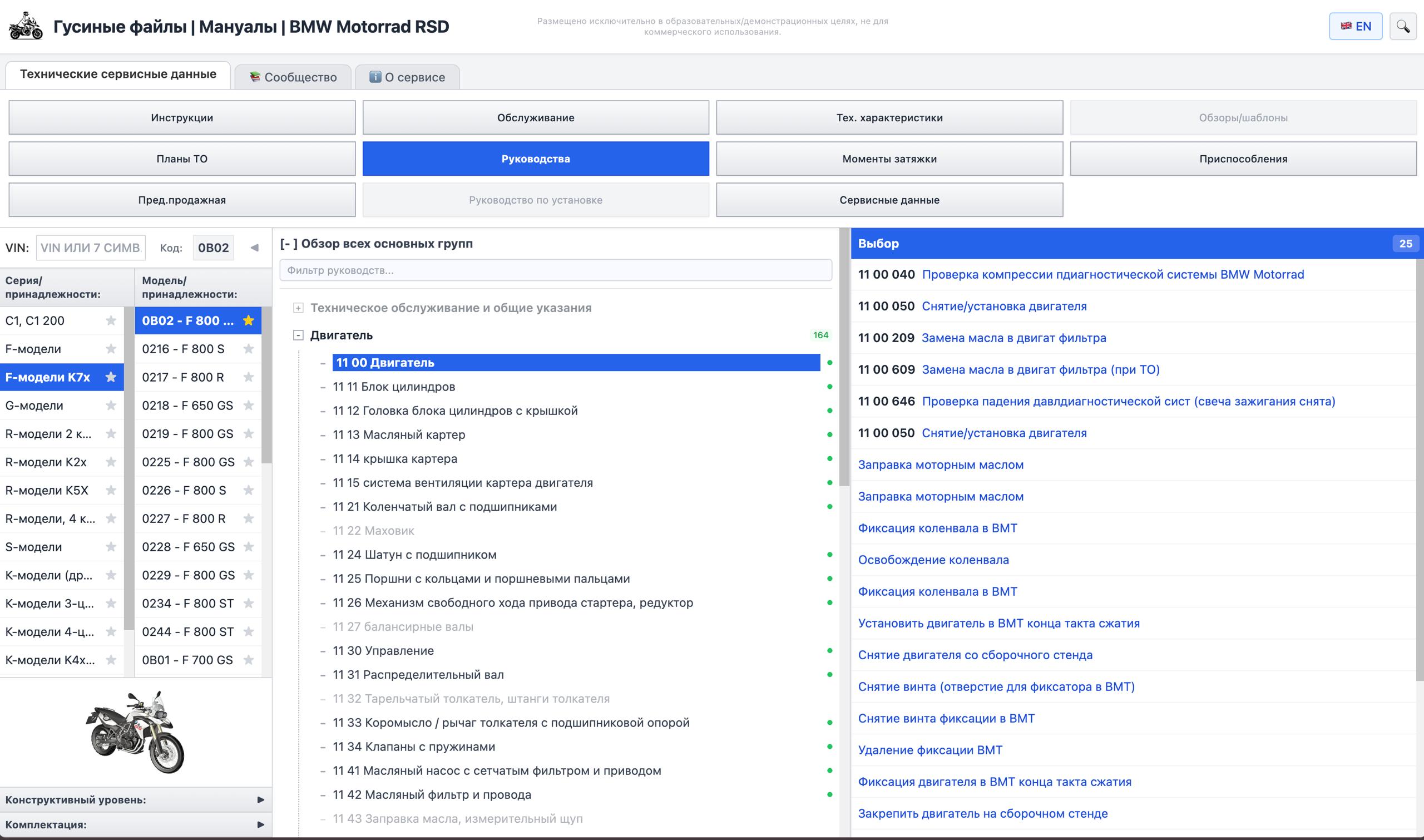
Task: Open the Обслуживание category
Action: point(536,118)
